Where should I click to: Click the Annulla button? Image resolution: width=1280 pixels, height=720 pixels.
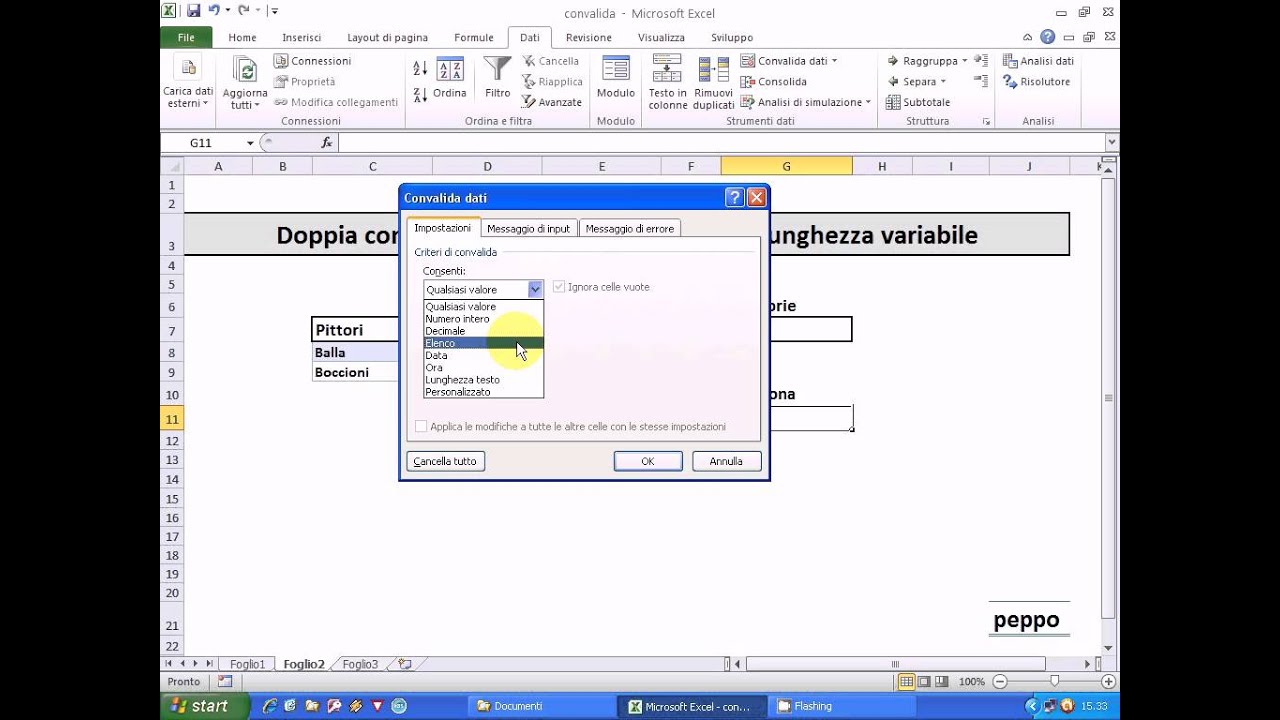pyautogui.click(x=726, y=461)
